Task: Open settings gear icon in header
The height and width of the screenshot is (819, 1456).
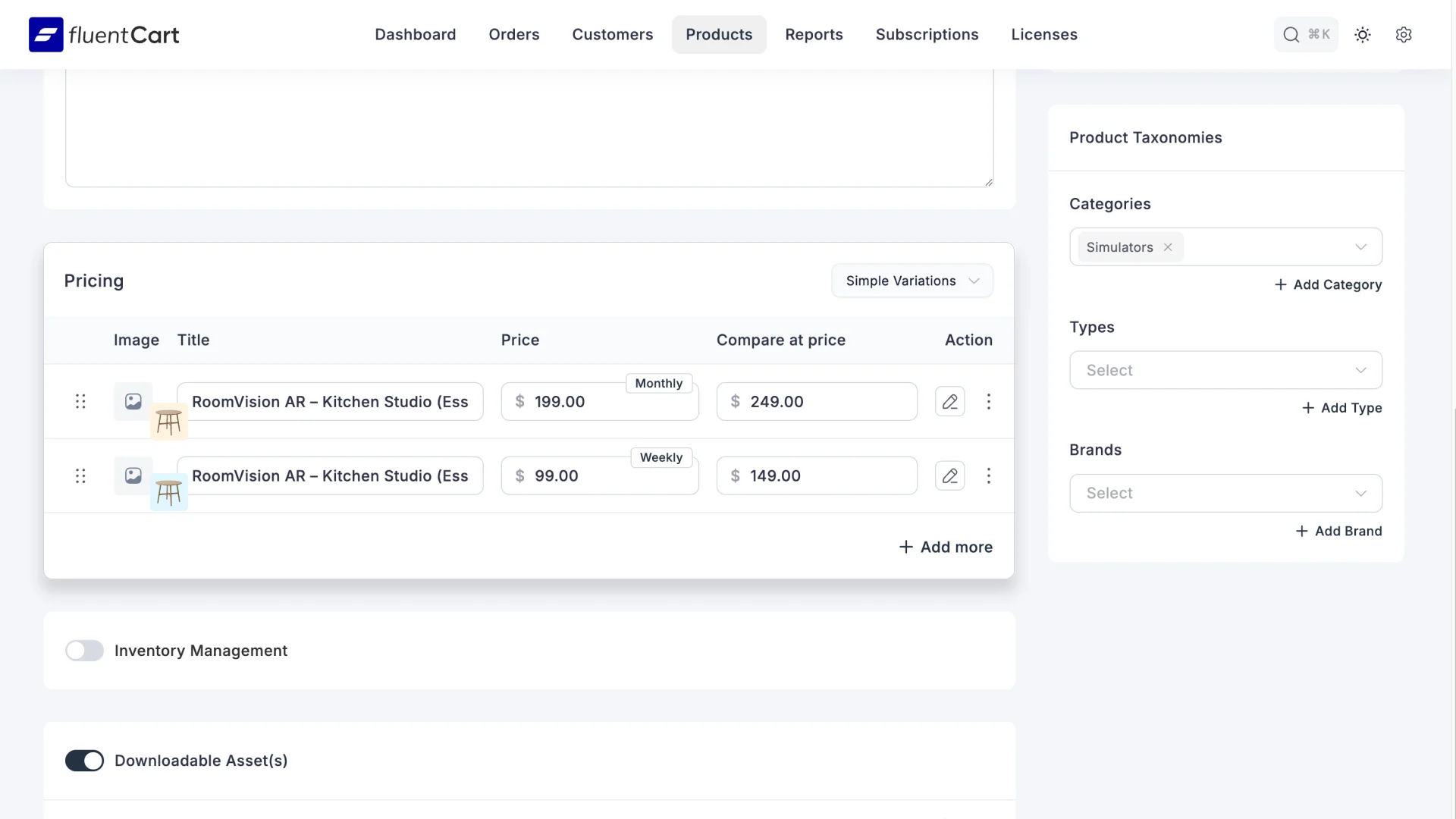Action: 1404,35
